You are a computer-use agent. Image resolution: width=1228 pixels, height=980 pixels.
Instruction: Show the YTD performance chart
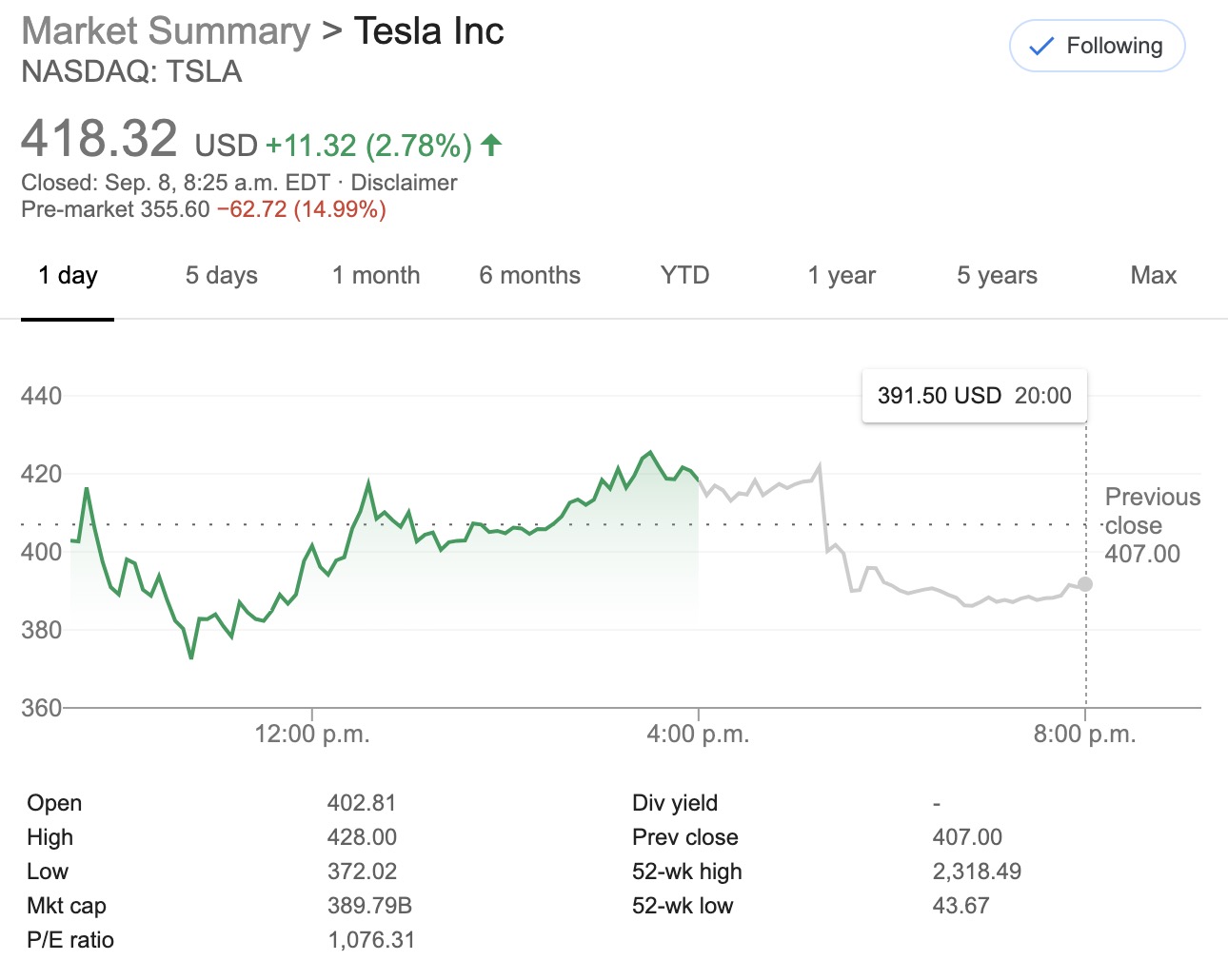click(x=683, y=275)
